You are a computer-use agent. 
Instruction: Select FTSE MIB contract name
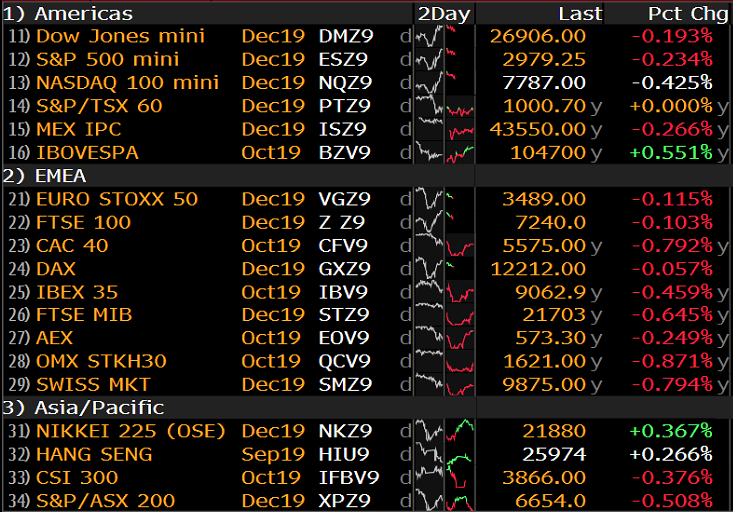point(84,315)
